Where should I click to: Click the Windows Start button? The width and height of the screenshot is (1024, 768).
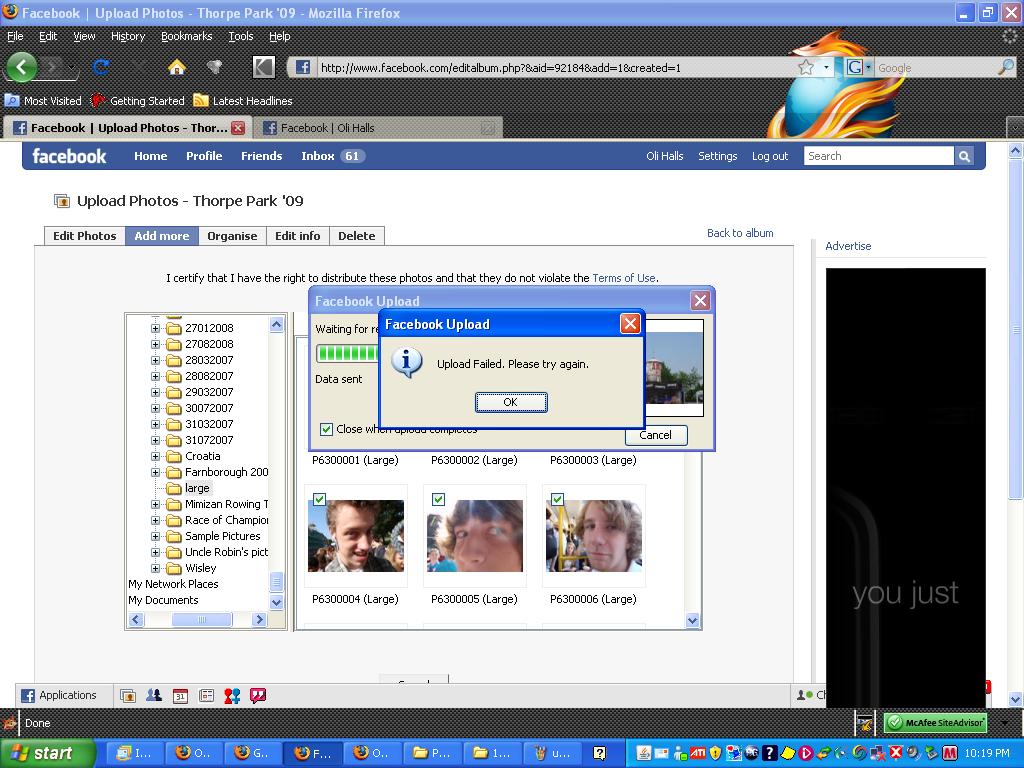(x=46, y=753)
